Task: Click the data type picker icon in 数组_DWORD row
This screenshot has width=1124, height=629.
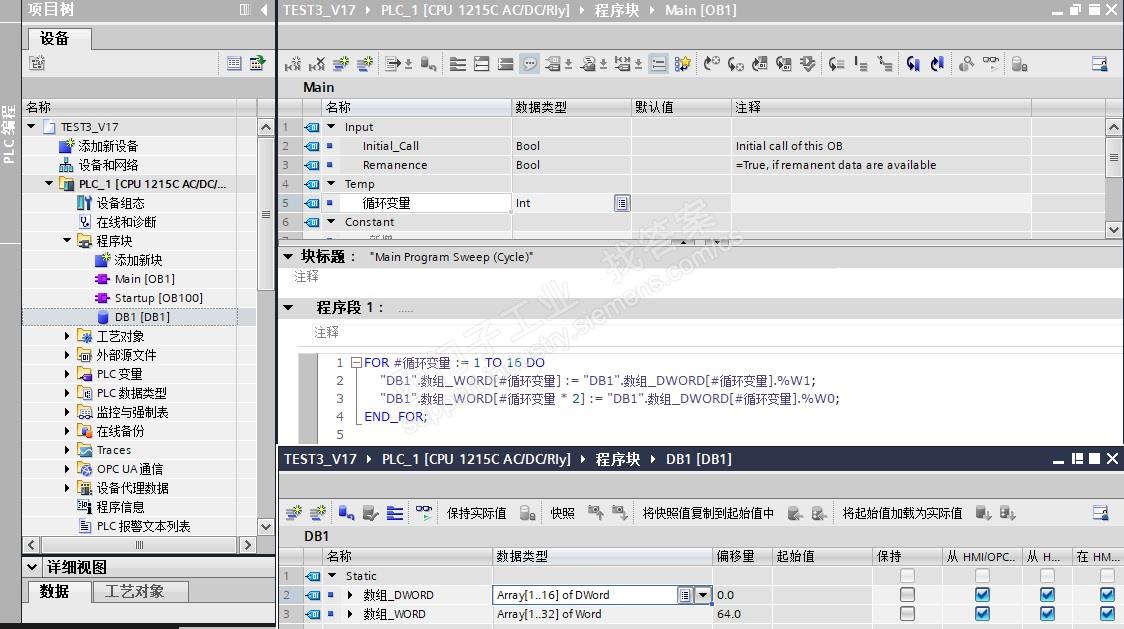Action: tap(685, 595)
